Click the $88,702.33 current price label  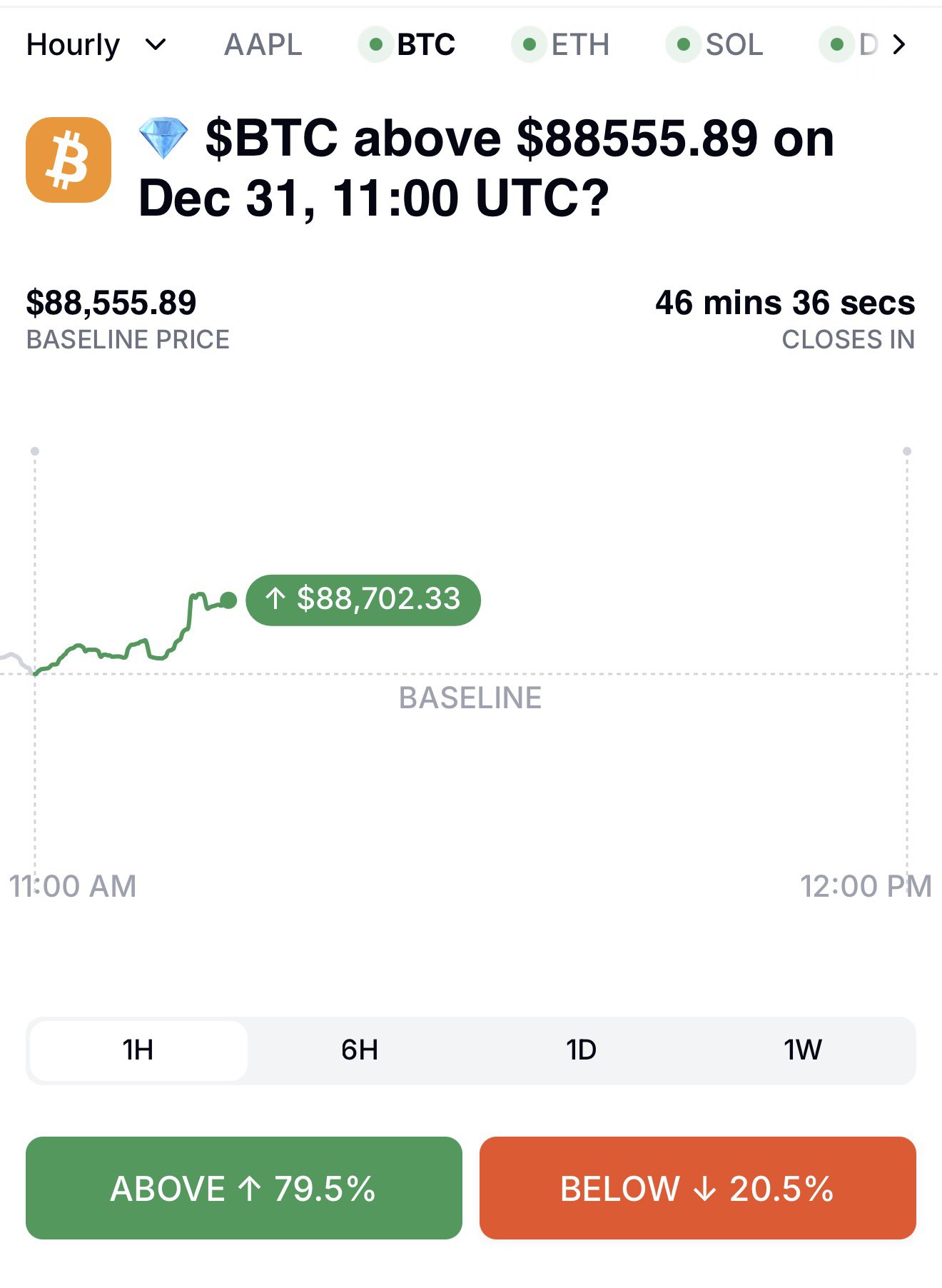[363, 600]
